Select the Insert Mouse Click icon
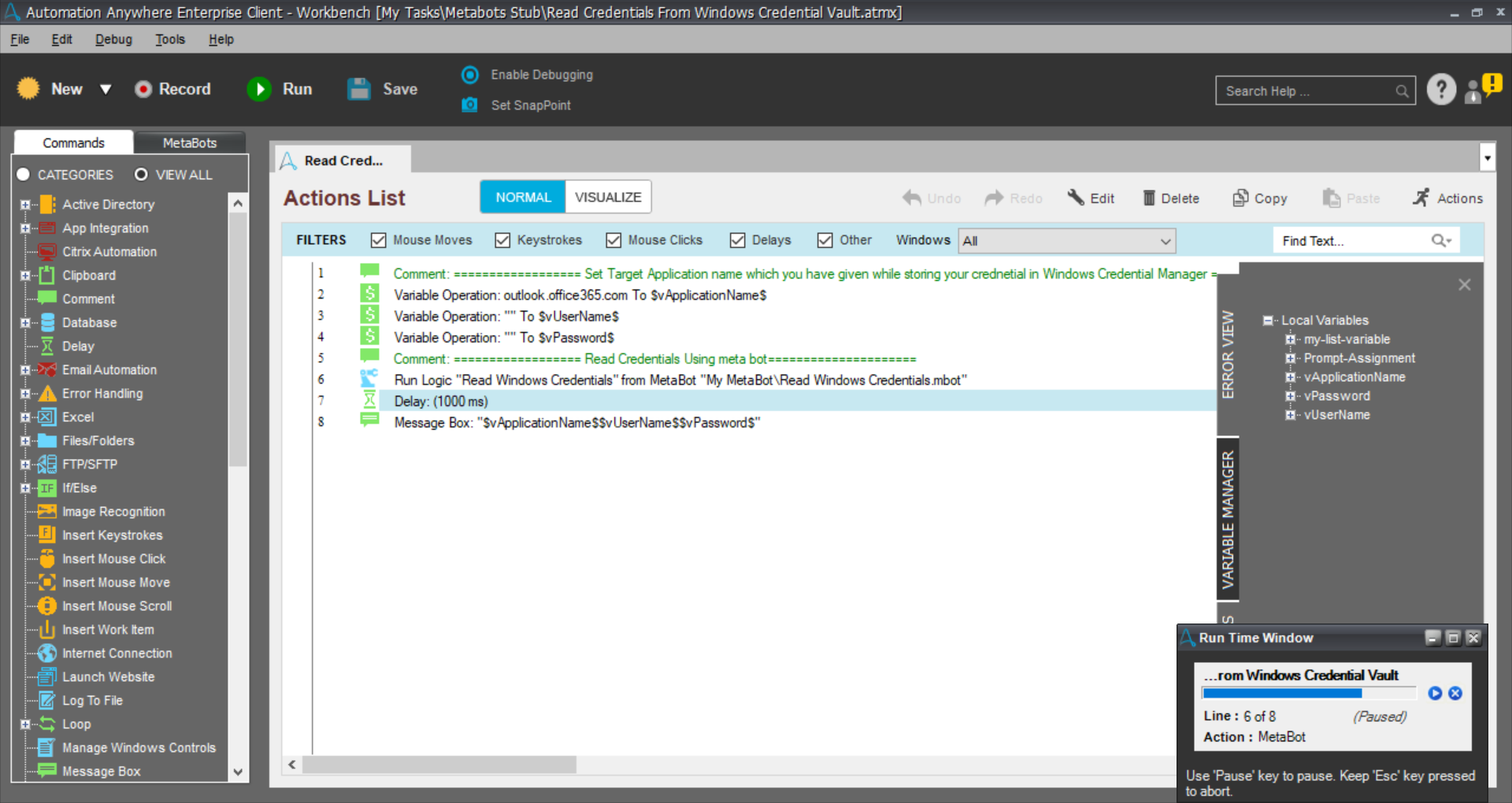Image resolution: width=1512 pixels, height=803 pixels. click(47, 559)
